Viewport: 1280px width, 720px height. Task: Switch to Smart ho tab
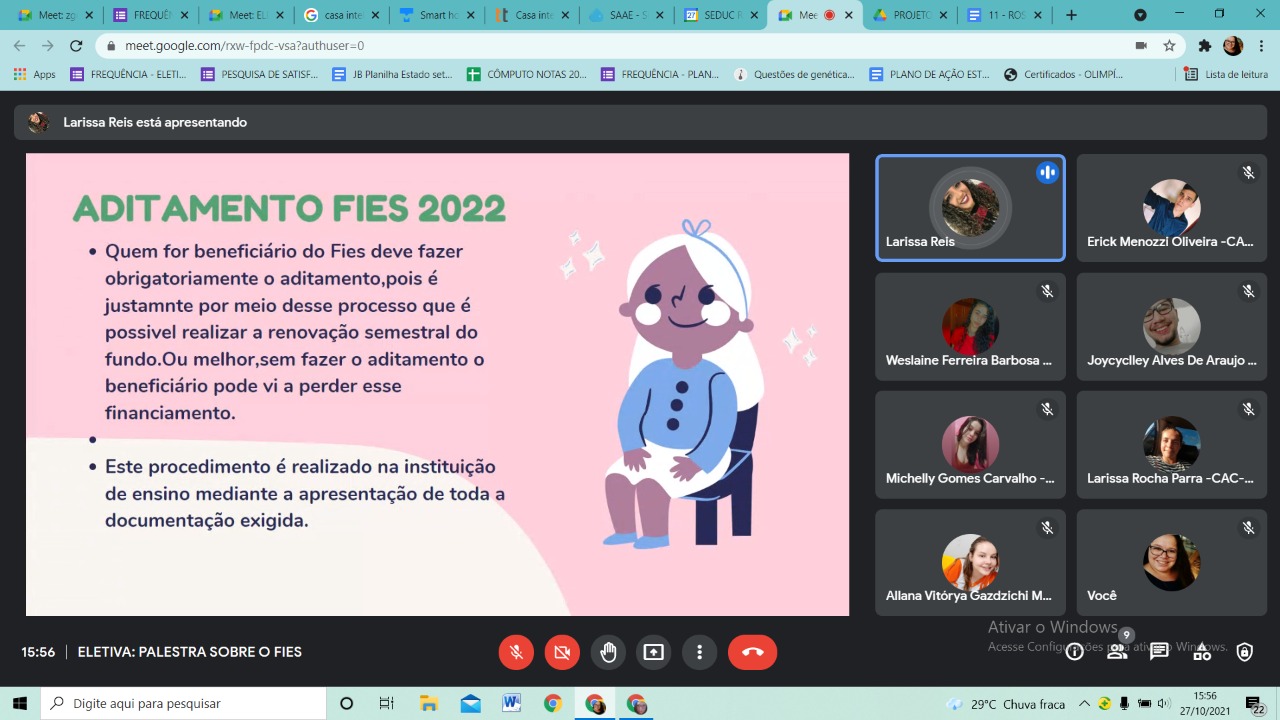click(x=434, y=15)
